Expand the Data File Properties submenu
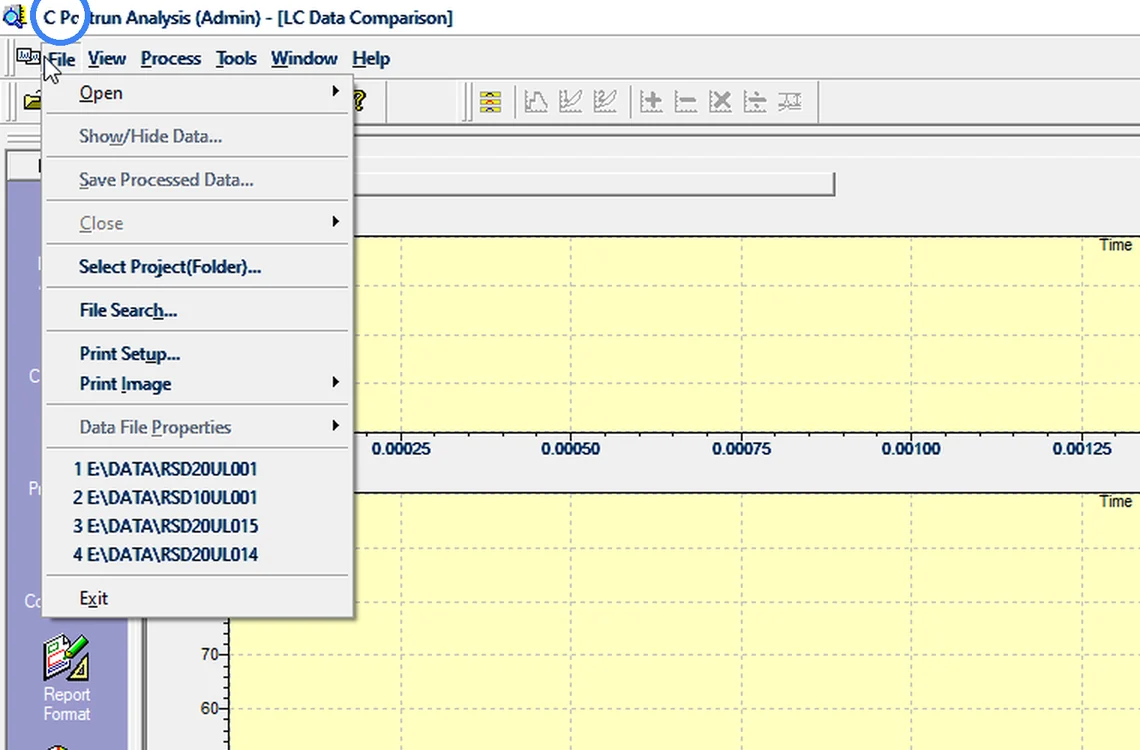 pos(198,427)
